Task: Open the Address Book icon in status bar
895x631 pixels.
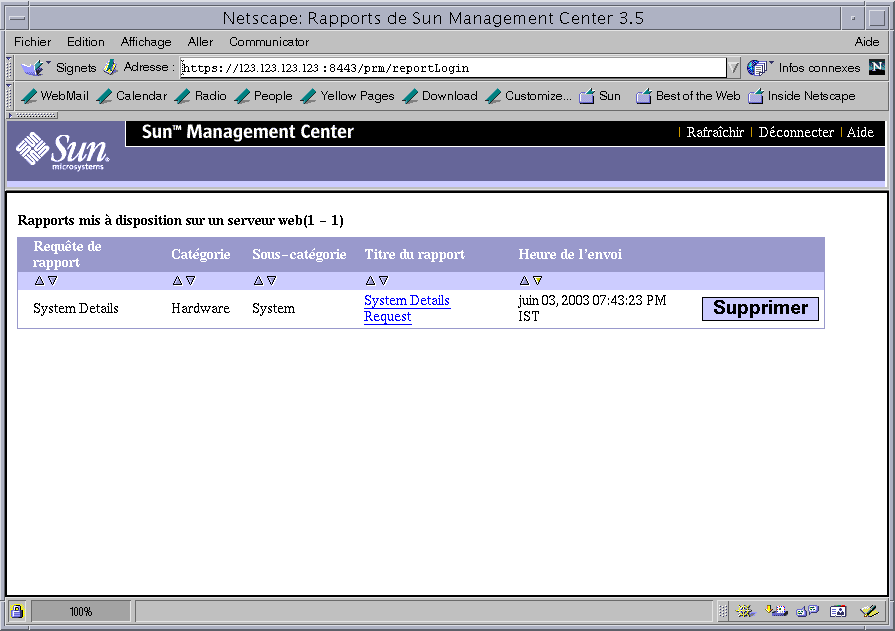Action: 838,611
